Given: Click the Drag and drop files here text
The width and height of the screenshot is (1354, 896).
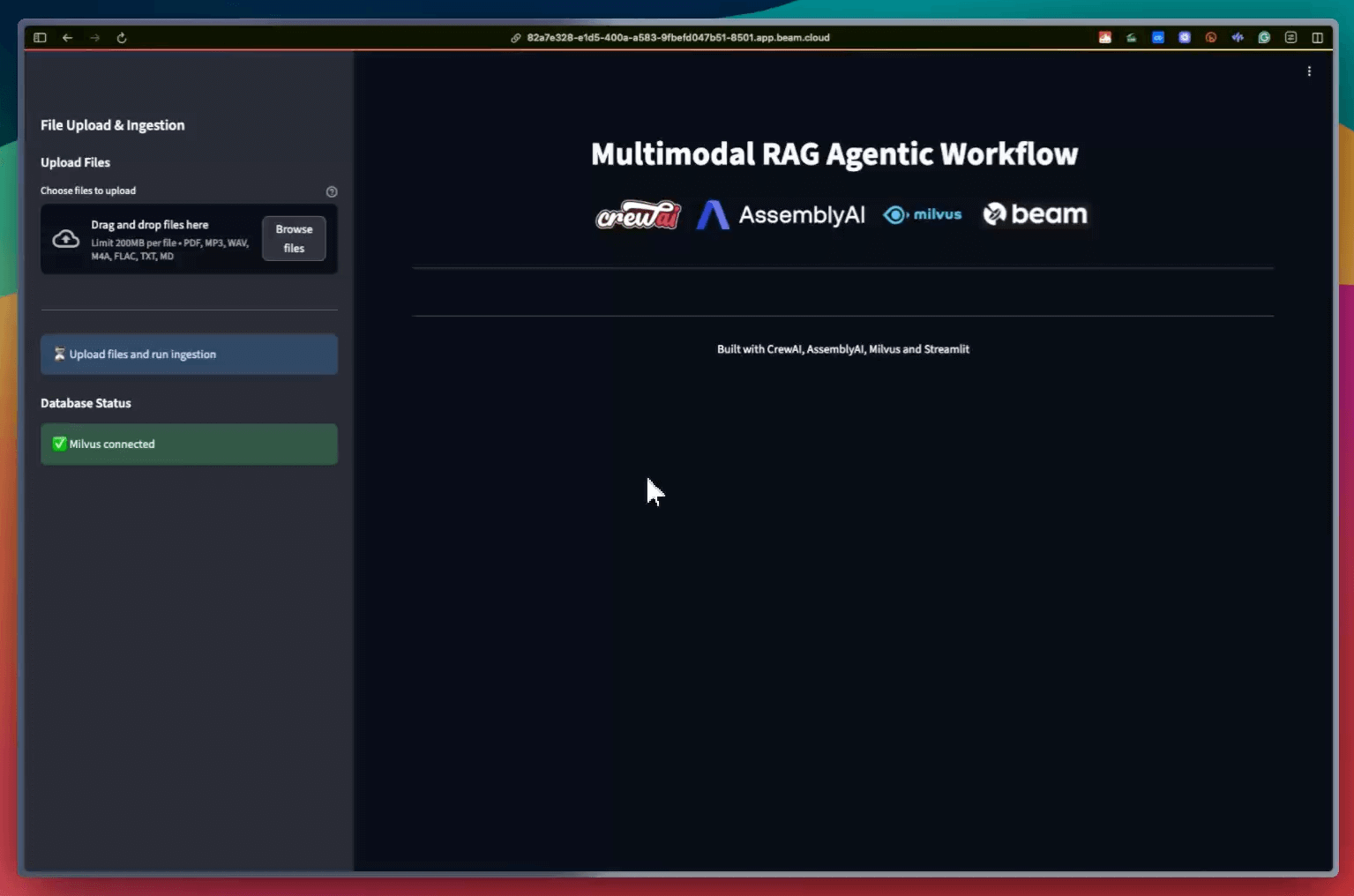Looking at the screenshot, I should (150, 225).
